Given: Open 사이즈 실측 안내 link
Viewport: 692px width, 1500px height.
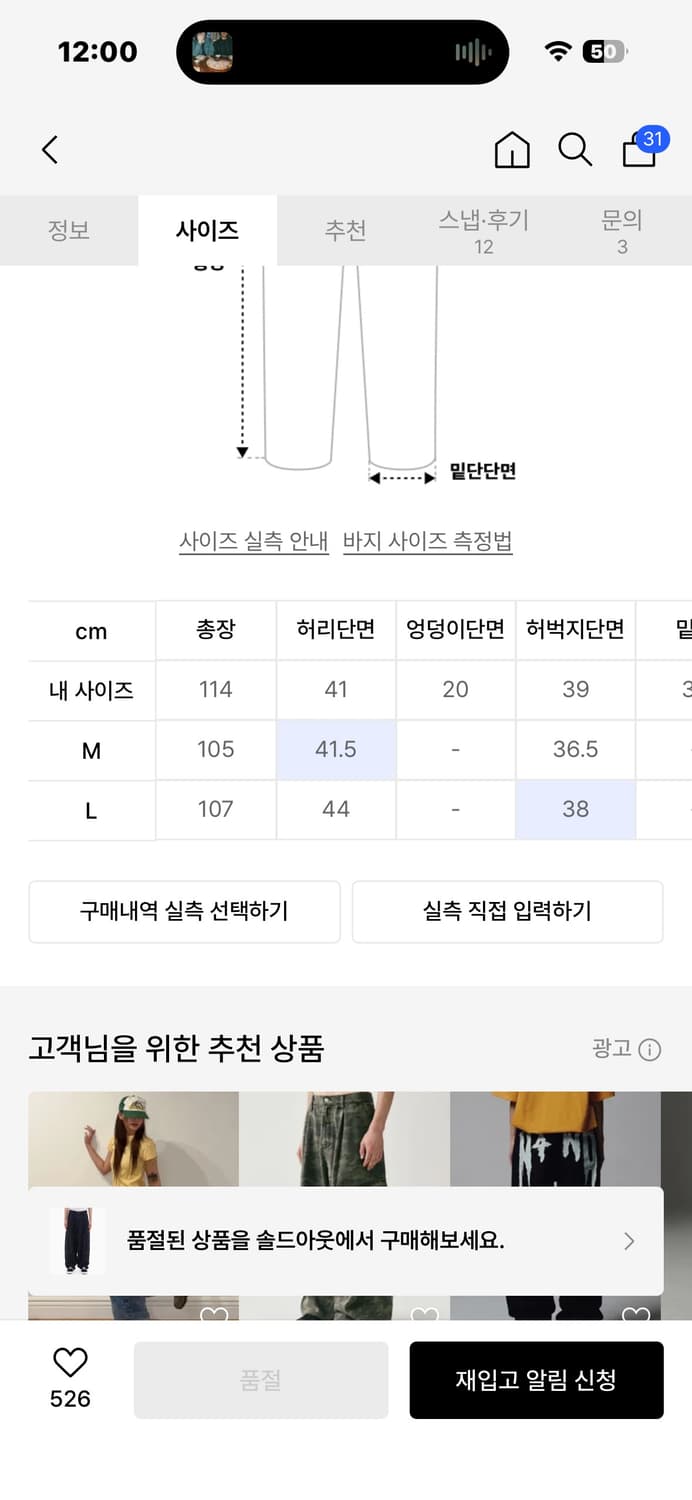Looking at the screenshot, I should click(x=253, y=540).
